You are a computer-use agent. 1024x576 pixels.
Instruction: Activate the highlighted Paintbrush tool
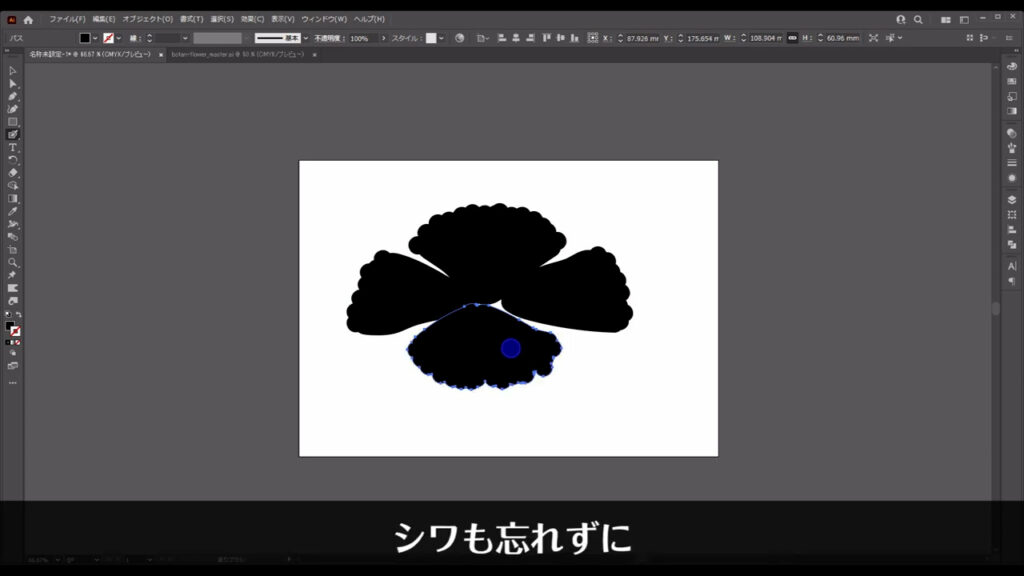click(x=12, y=135)
